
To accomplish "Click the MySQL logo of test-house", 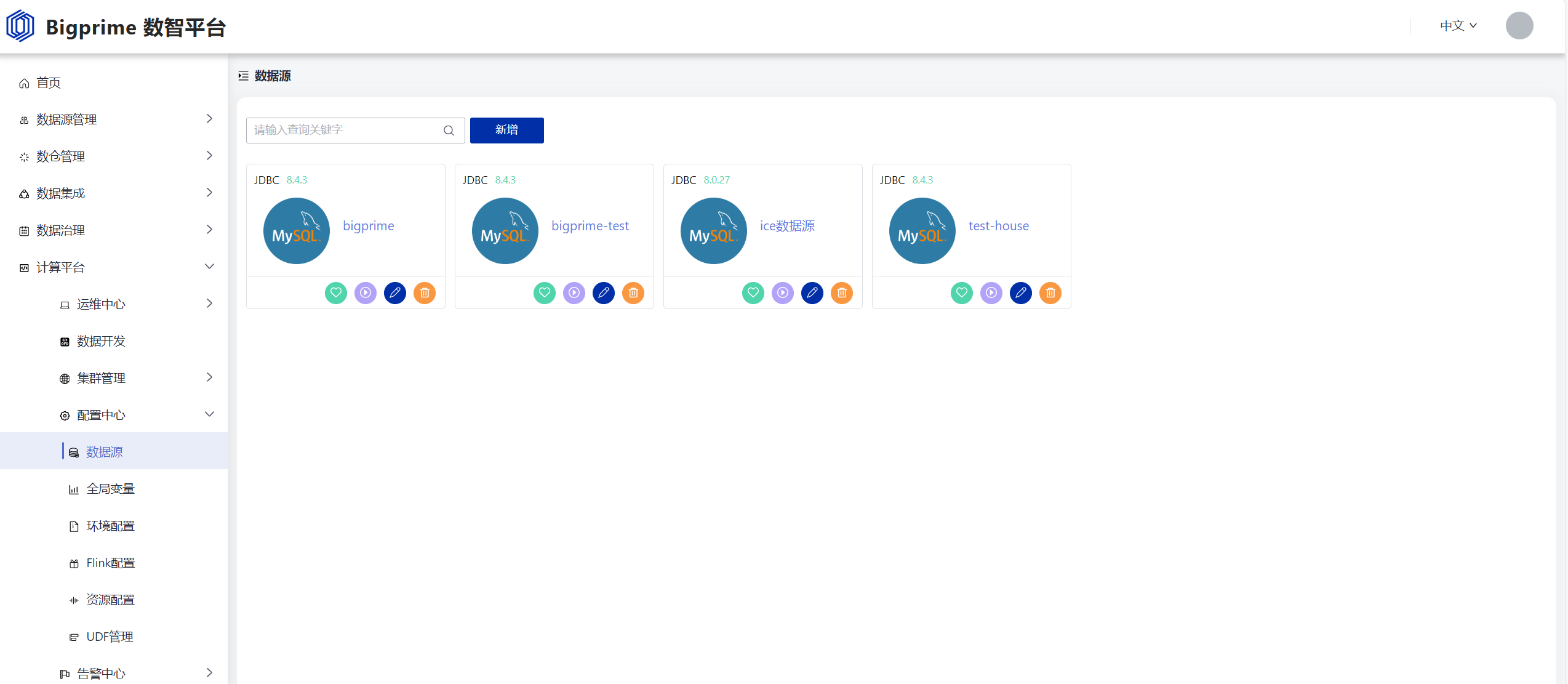I will pyautogui.click(x=922, y=231).
